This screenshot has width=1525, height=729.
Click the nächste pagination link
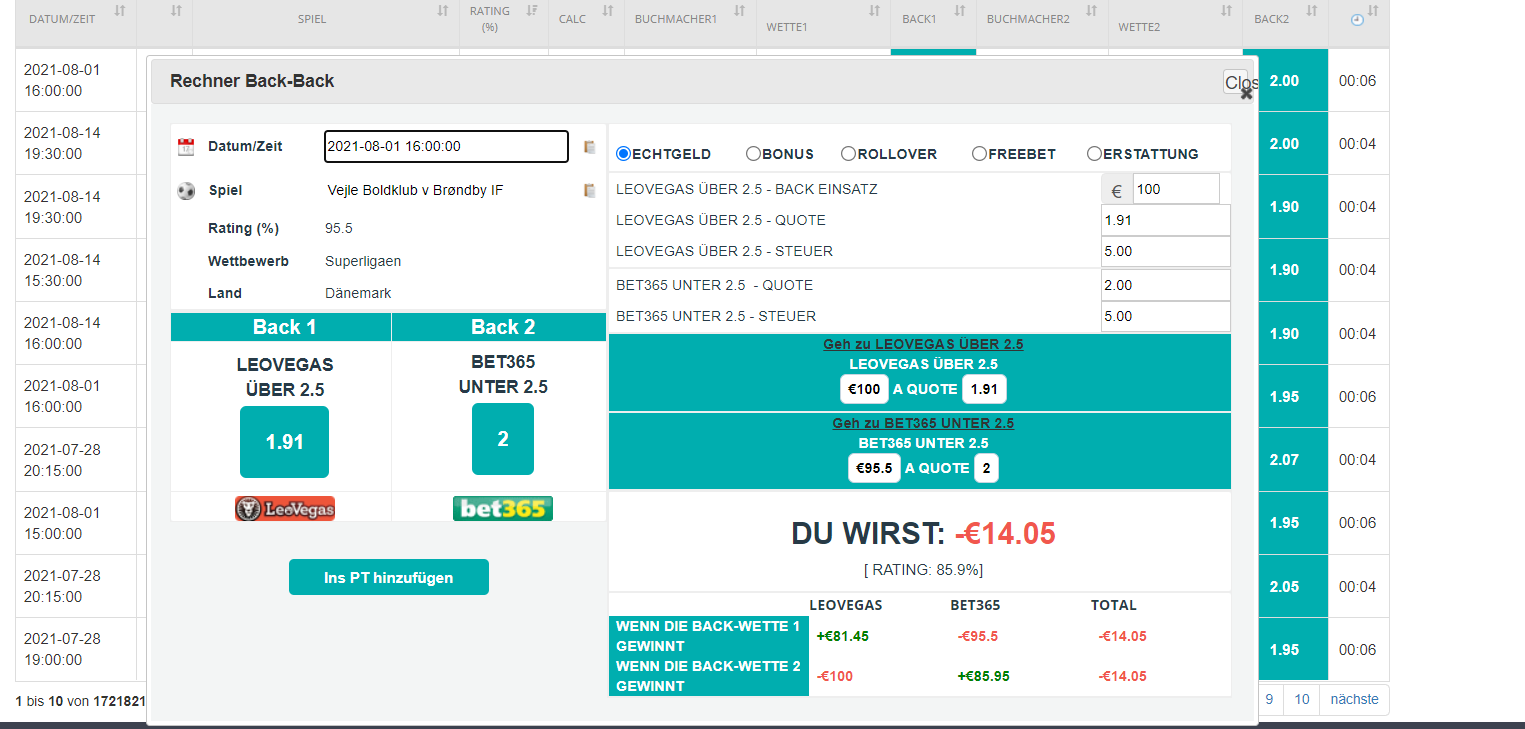(1354, 700)
